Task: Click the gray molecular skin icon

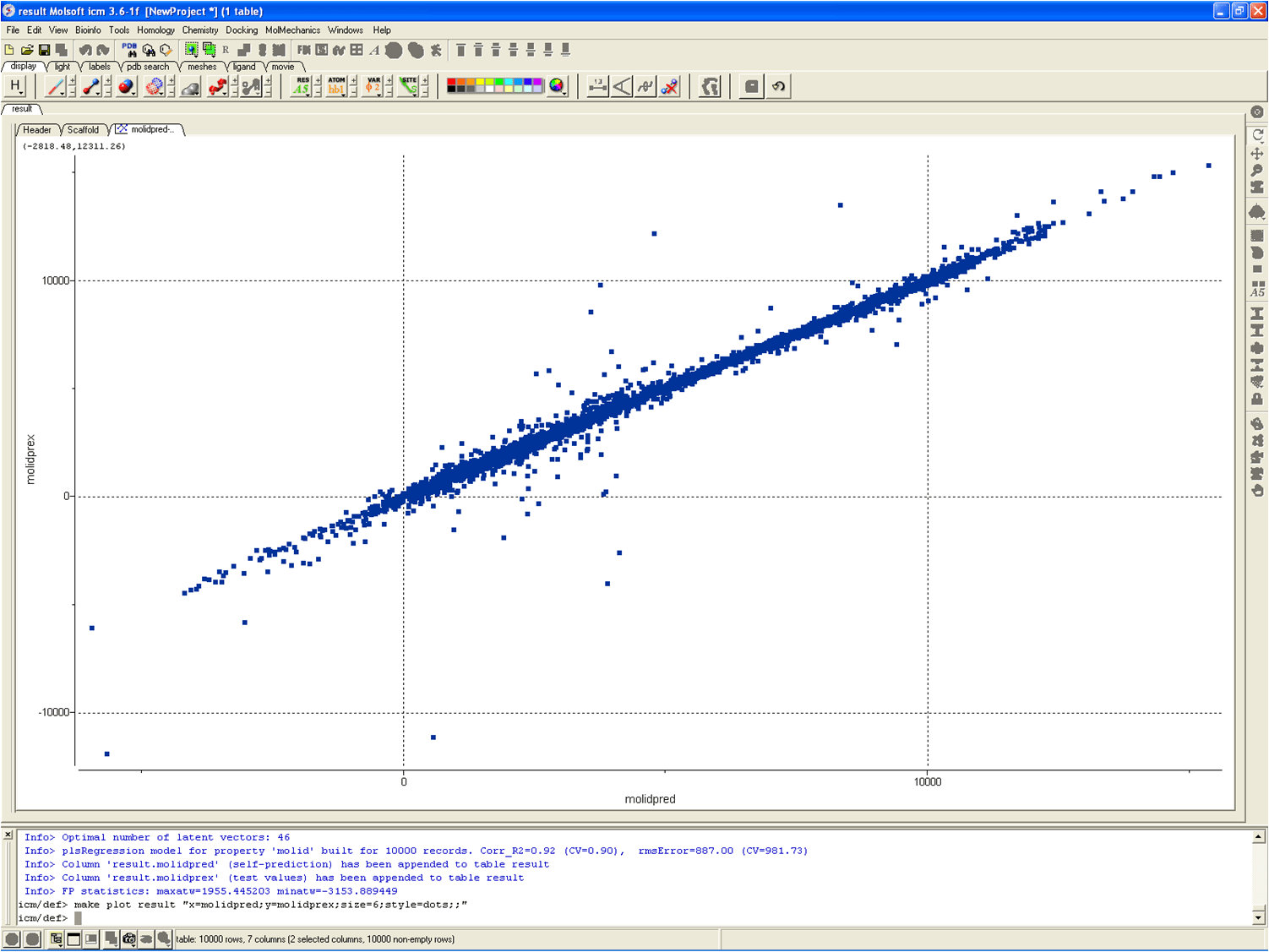Action: 190,86
